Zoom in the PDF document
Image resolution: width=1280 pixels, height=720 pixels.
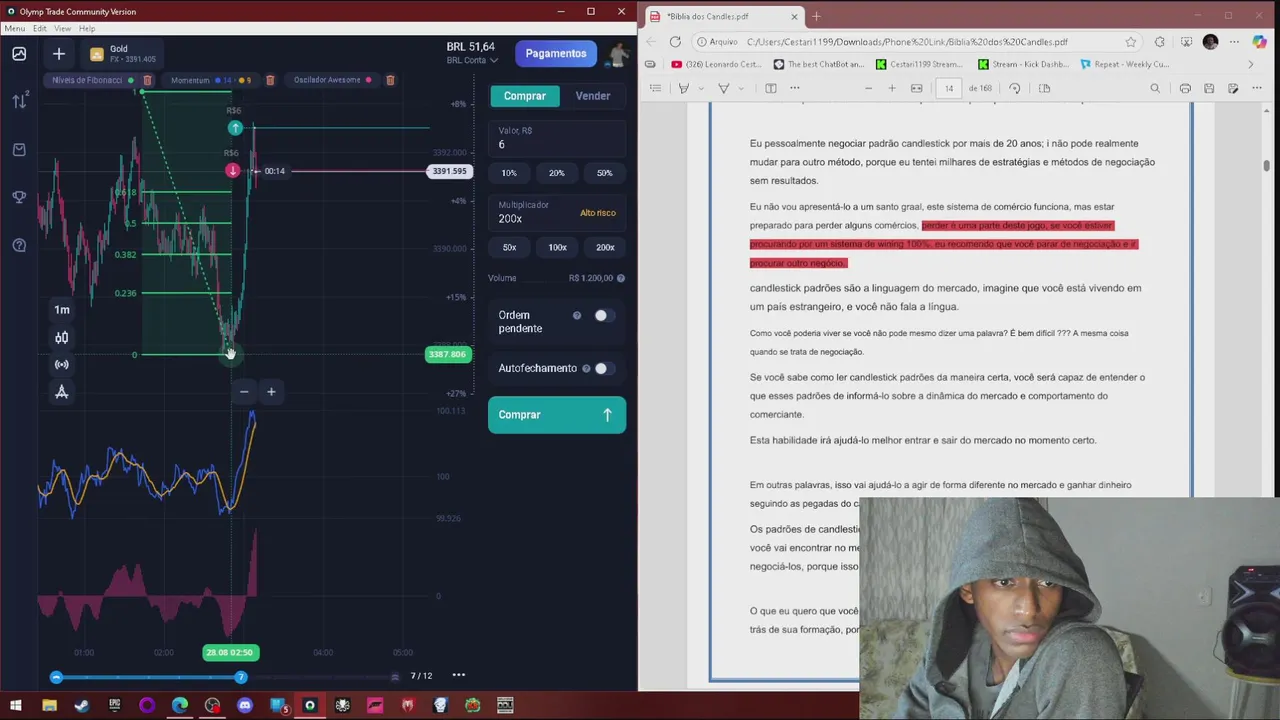coord(892,88)
